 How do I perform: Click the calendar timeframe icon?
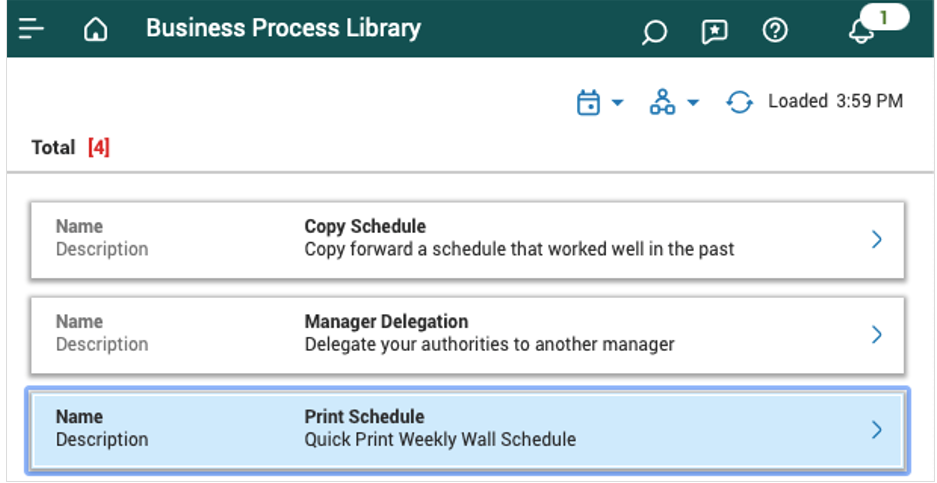coord(589,102)
